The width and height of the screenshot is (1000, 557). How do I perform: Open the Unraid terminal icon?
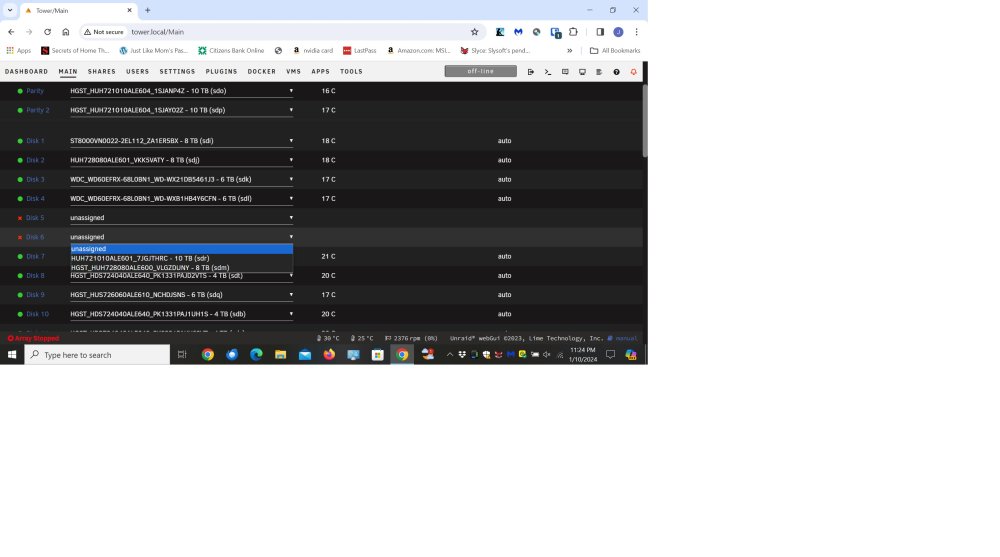(548, 72)
